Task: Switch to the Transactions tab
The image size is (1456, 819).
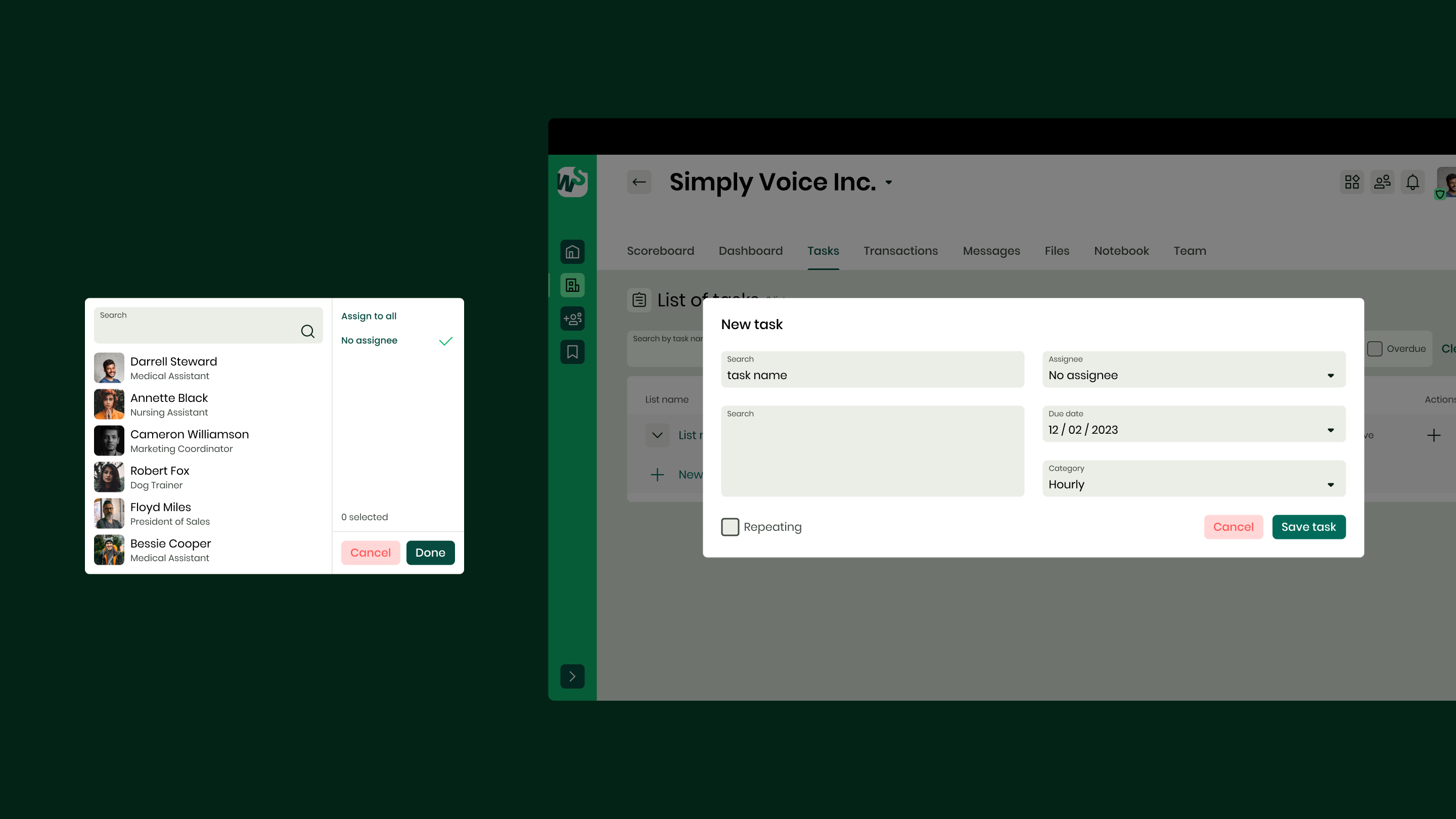Action: 900,251
